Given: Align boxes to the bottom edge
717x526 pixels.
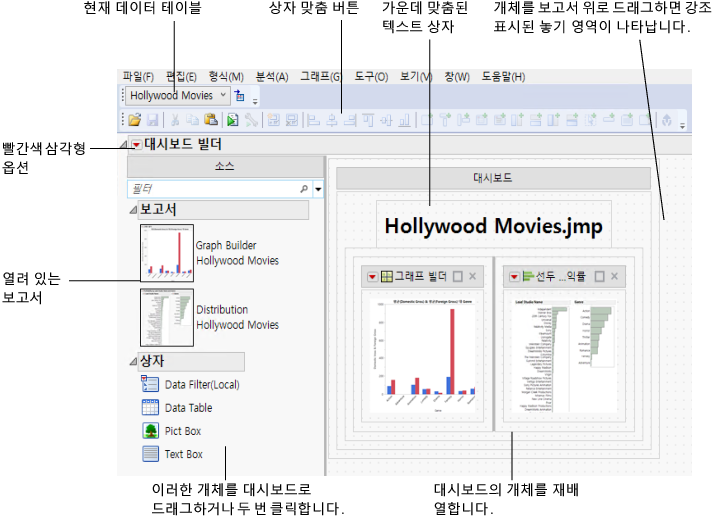Looking at the screenshot, I should click(404, 120).
